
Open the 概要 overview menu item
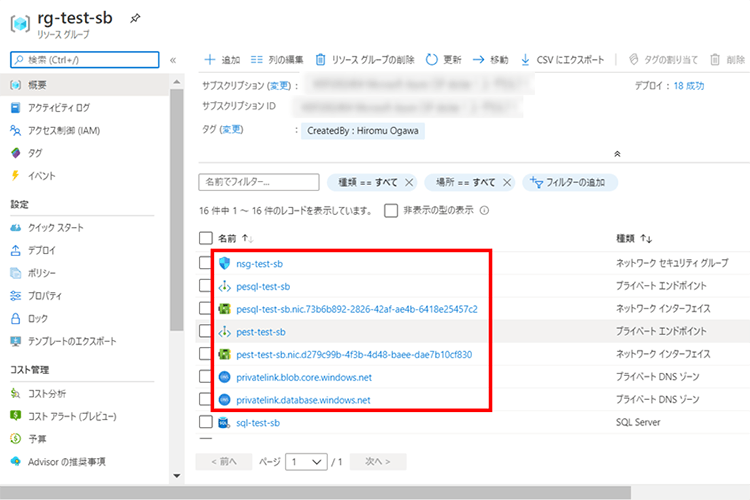85,85
